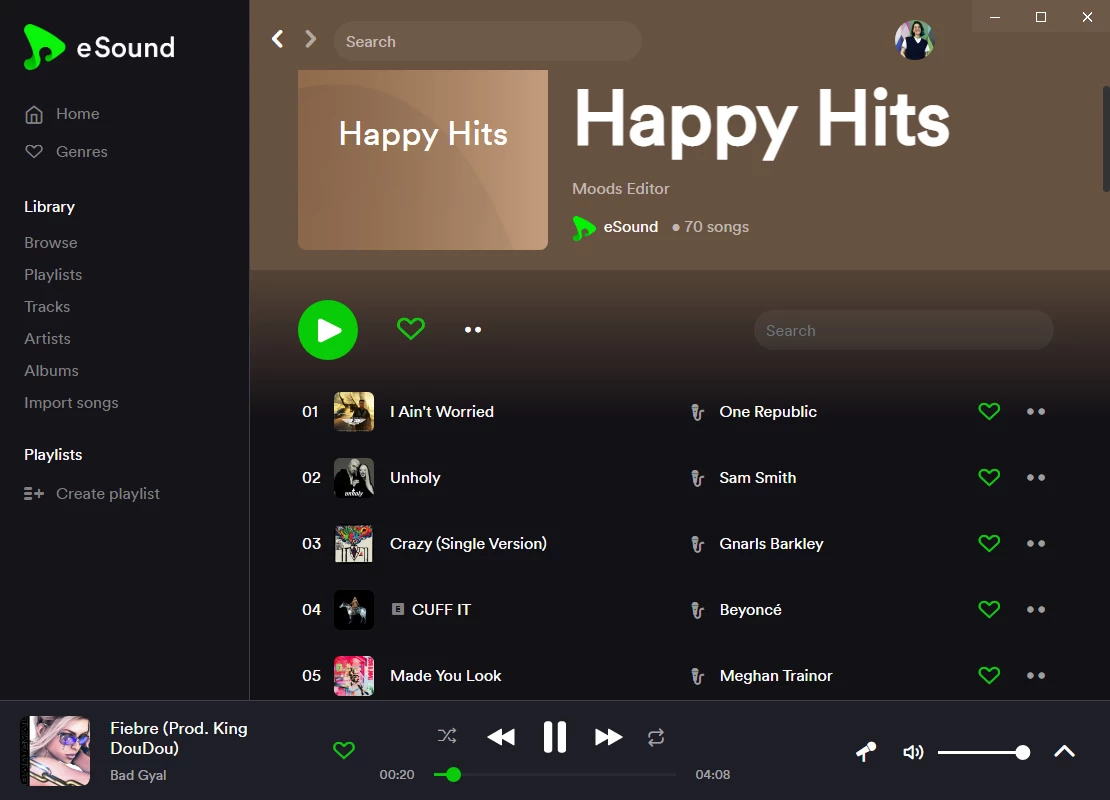Open the Sam Smith artist link

[757, 478]
